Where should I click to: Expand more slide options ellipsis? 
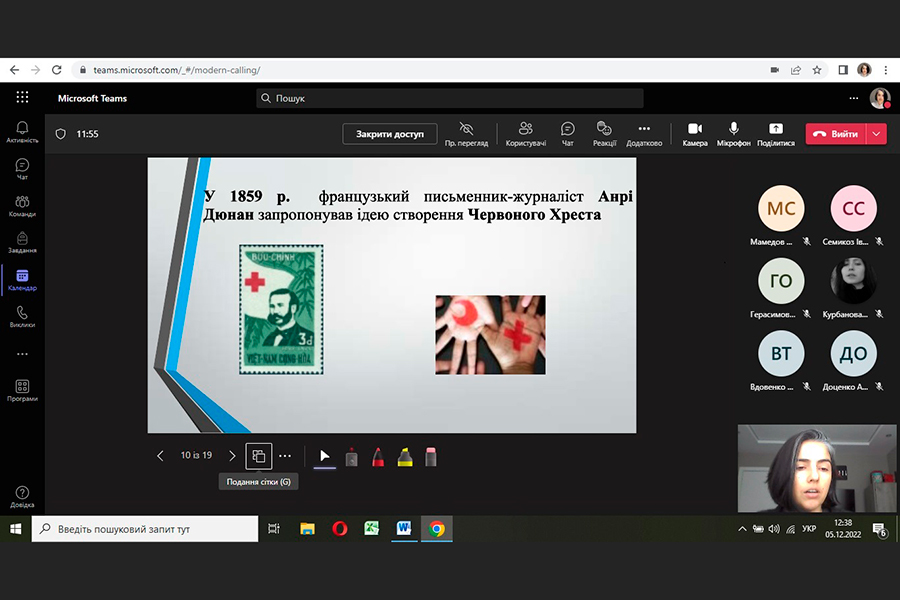pyautogui.click(x=285, y=456)
